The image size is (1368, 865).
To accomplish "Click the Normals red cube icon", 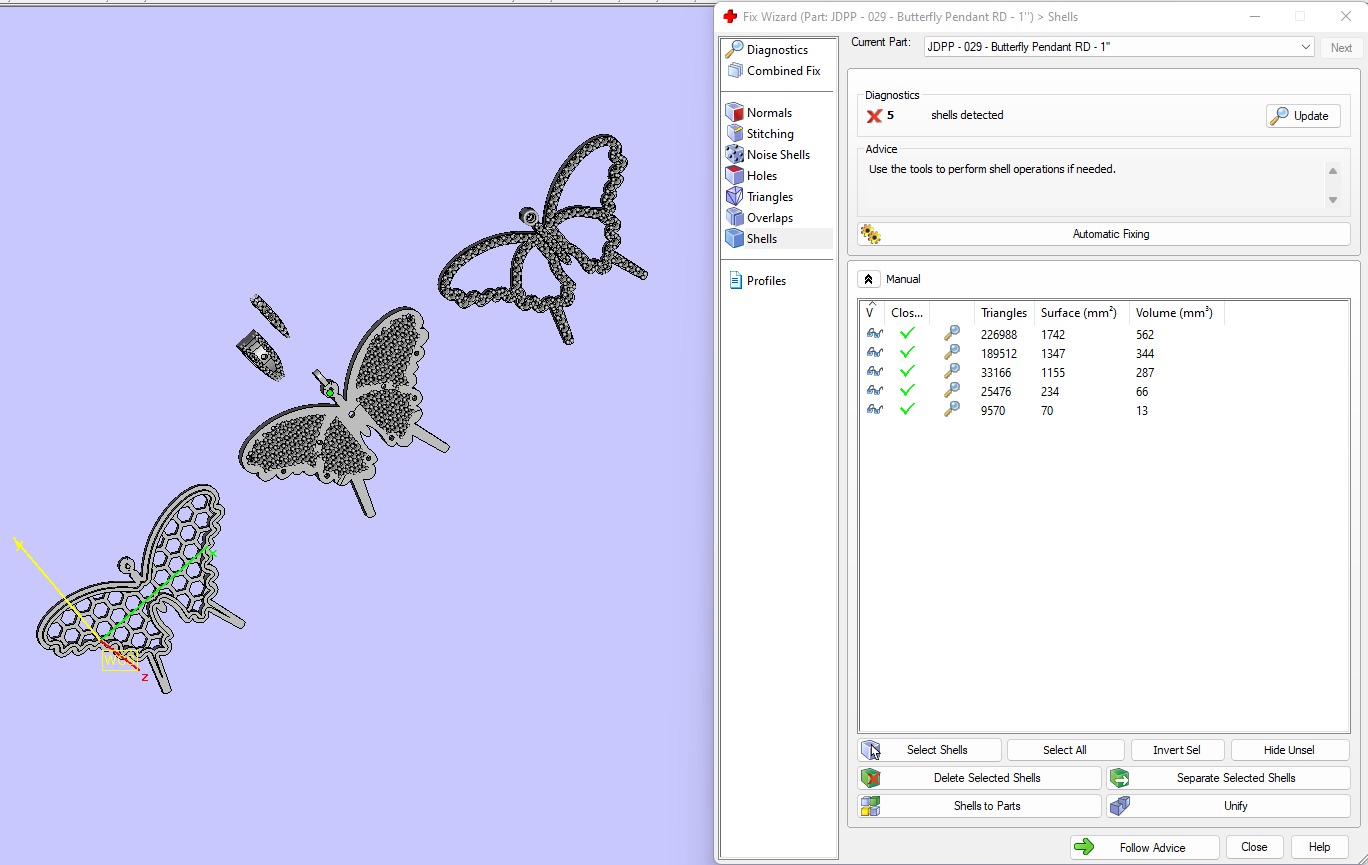I will tap(735, 112).
